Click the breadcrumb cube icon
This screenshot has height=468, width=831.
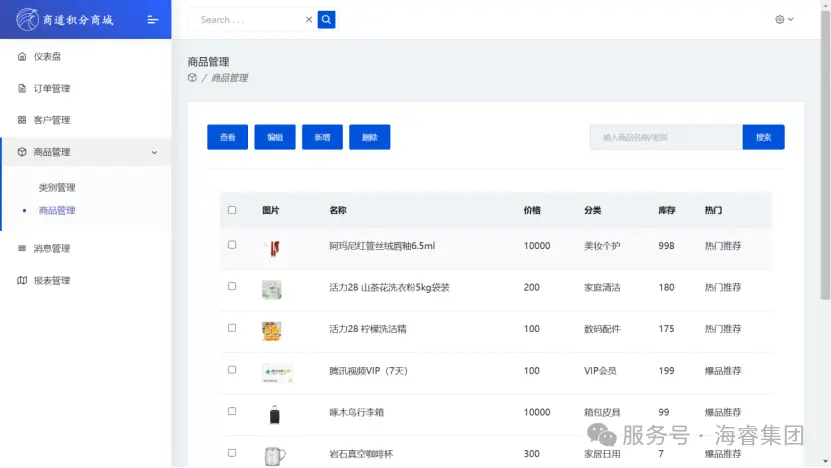pos(192,78)
